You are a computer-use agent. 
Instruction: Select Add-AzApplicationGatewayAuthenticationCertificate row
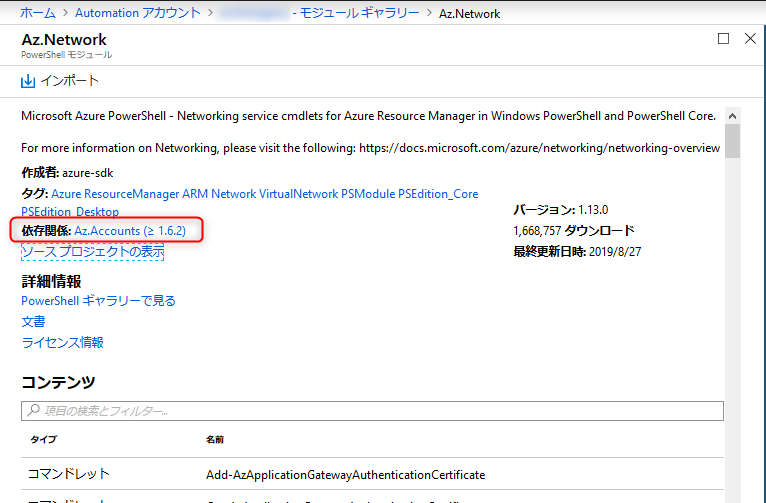[x=372, y=474]
